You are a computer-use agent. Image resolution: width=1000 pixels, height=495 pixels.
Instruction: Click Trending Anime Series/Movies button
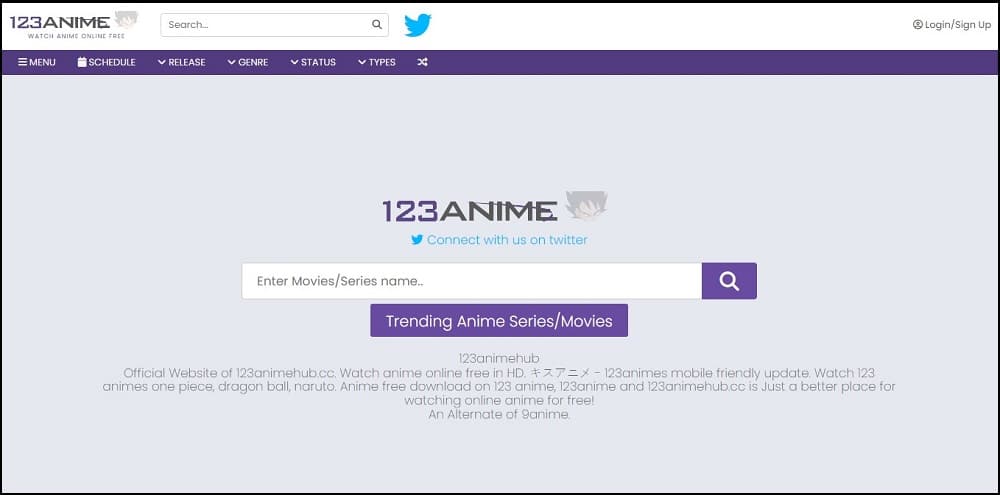click(499, 320)
